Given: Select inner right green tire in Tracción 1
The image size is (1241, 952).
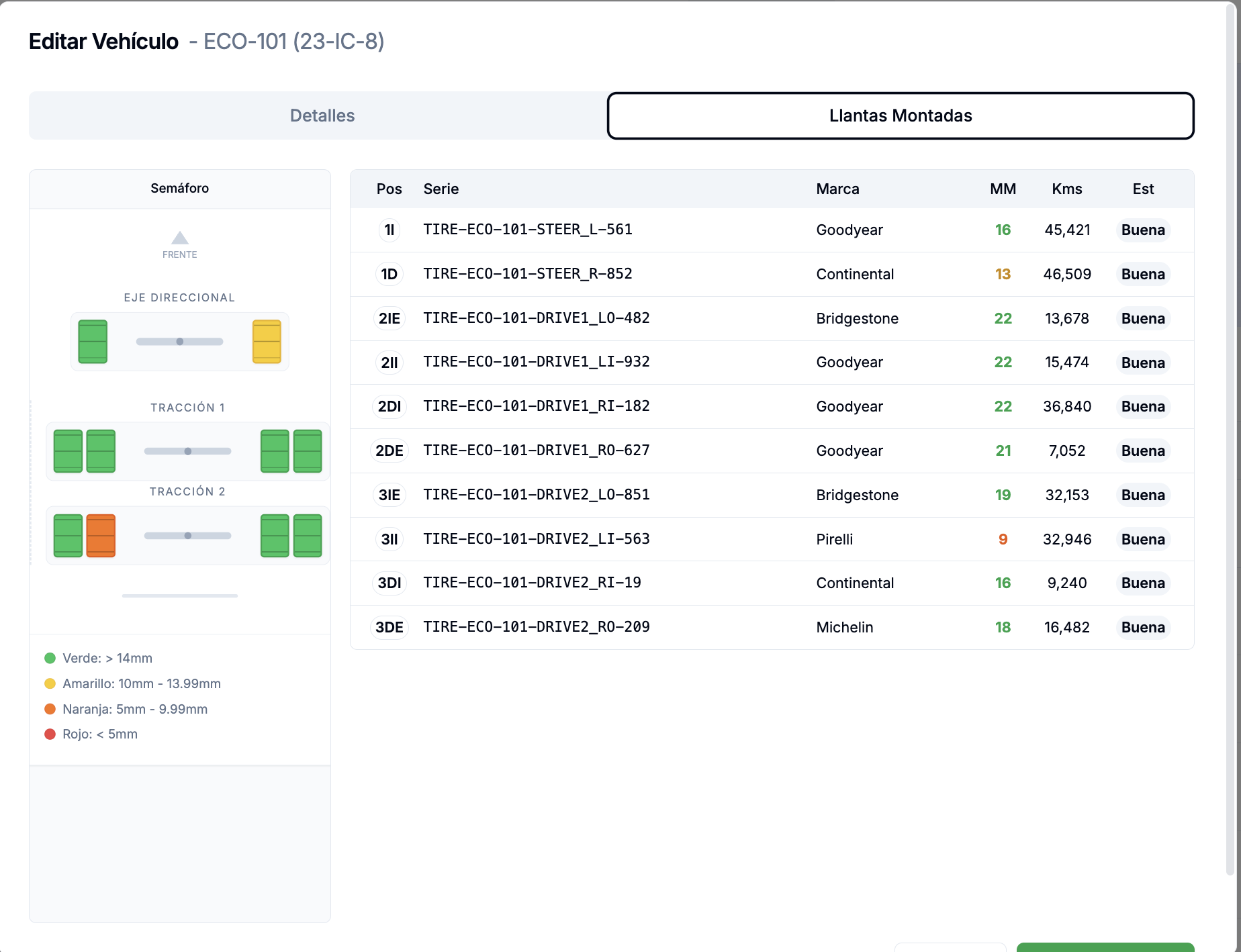Looking at the screenshot, I should coord(275,451).
